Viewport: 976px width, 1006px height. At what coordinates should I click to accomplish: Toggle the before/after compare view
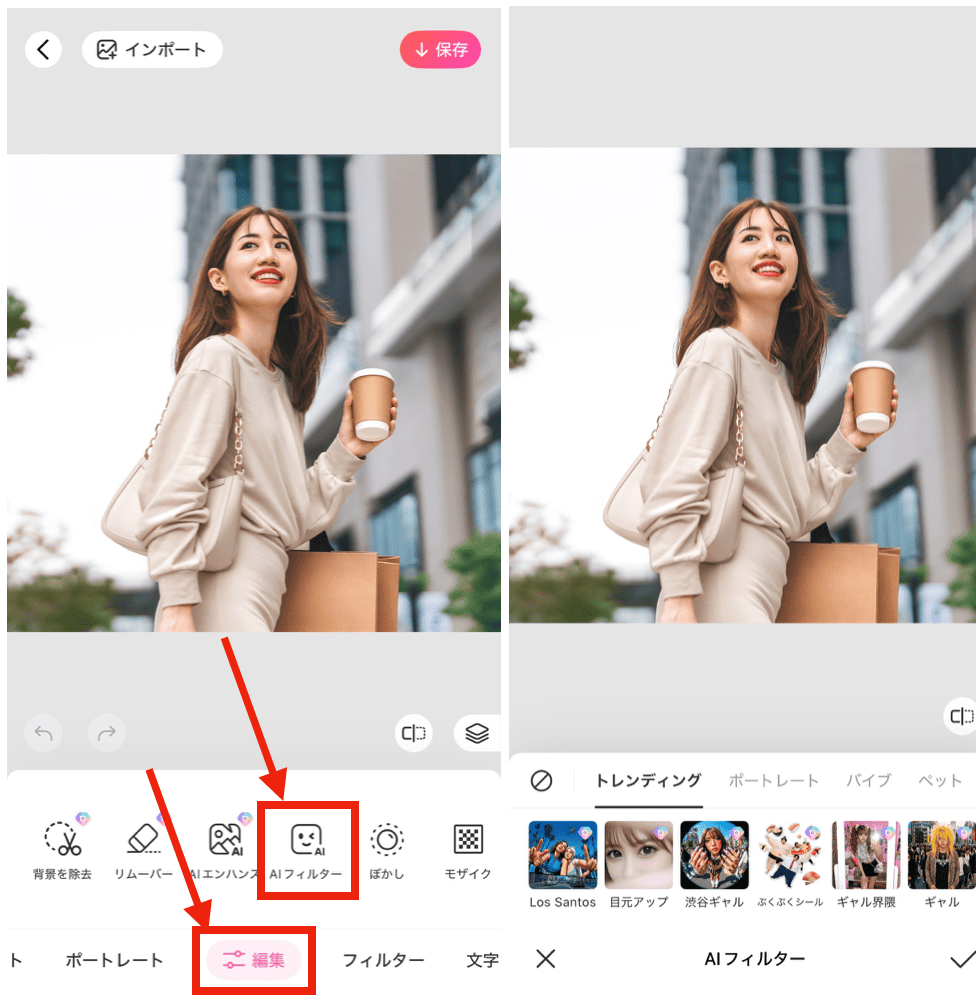click(x=413, y=733)
